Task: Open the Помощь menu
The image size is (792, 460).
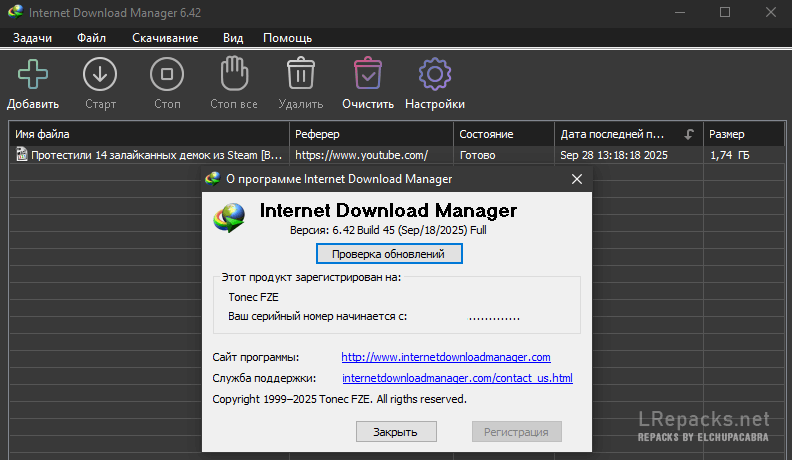Action: click(x=288, y=38)
